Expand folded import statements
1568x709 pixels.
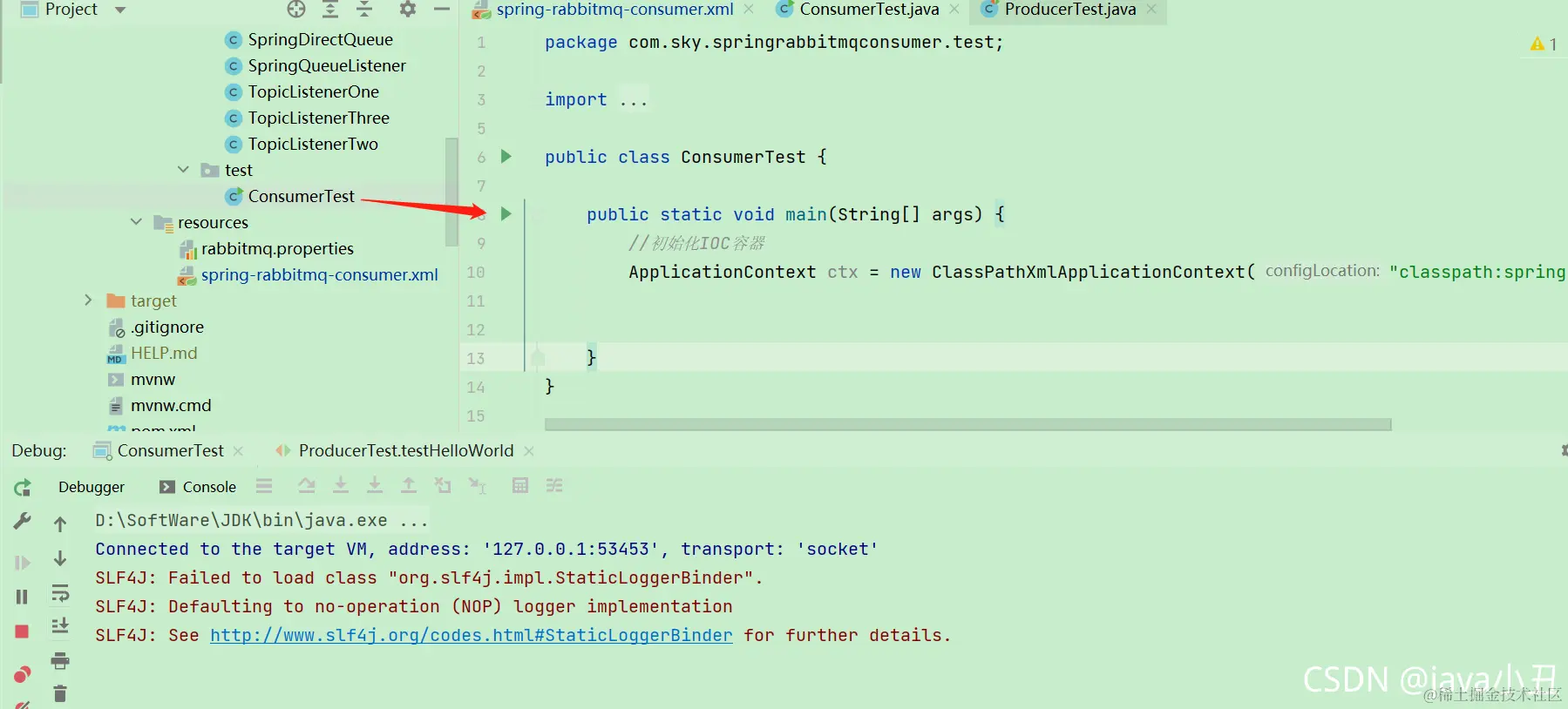pos(634,100)
